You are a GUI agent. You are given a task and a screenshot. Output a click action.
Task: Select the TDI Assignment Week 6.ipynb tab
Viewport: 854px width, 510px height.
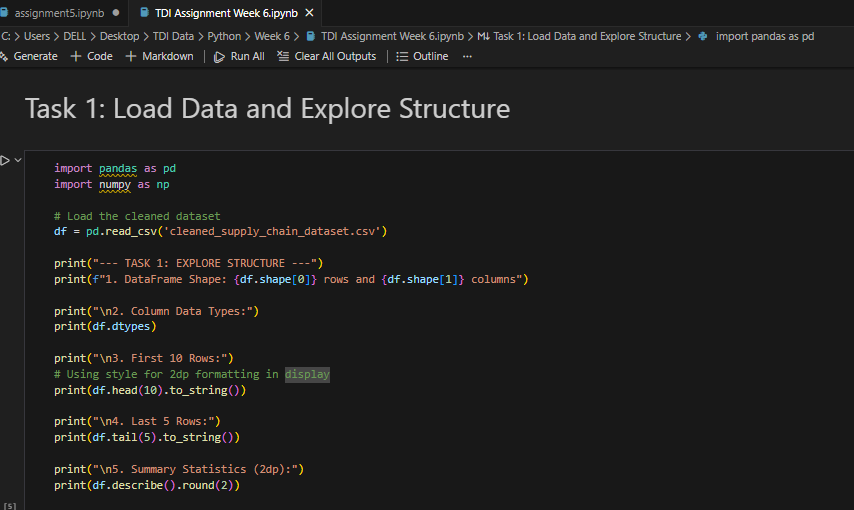(226, 13)
